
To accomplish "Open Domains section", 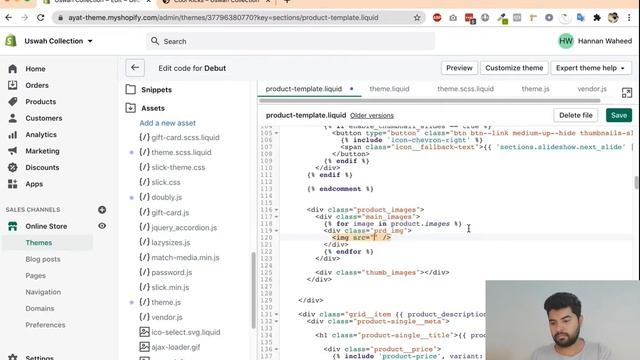I will tap(40, 309).
